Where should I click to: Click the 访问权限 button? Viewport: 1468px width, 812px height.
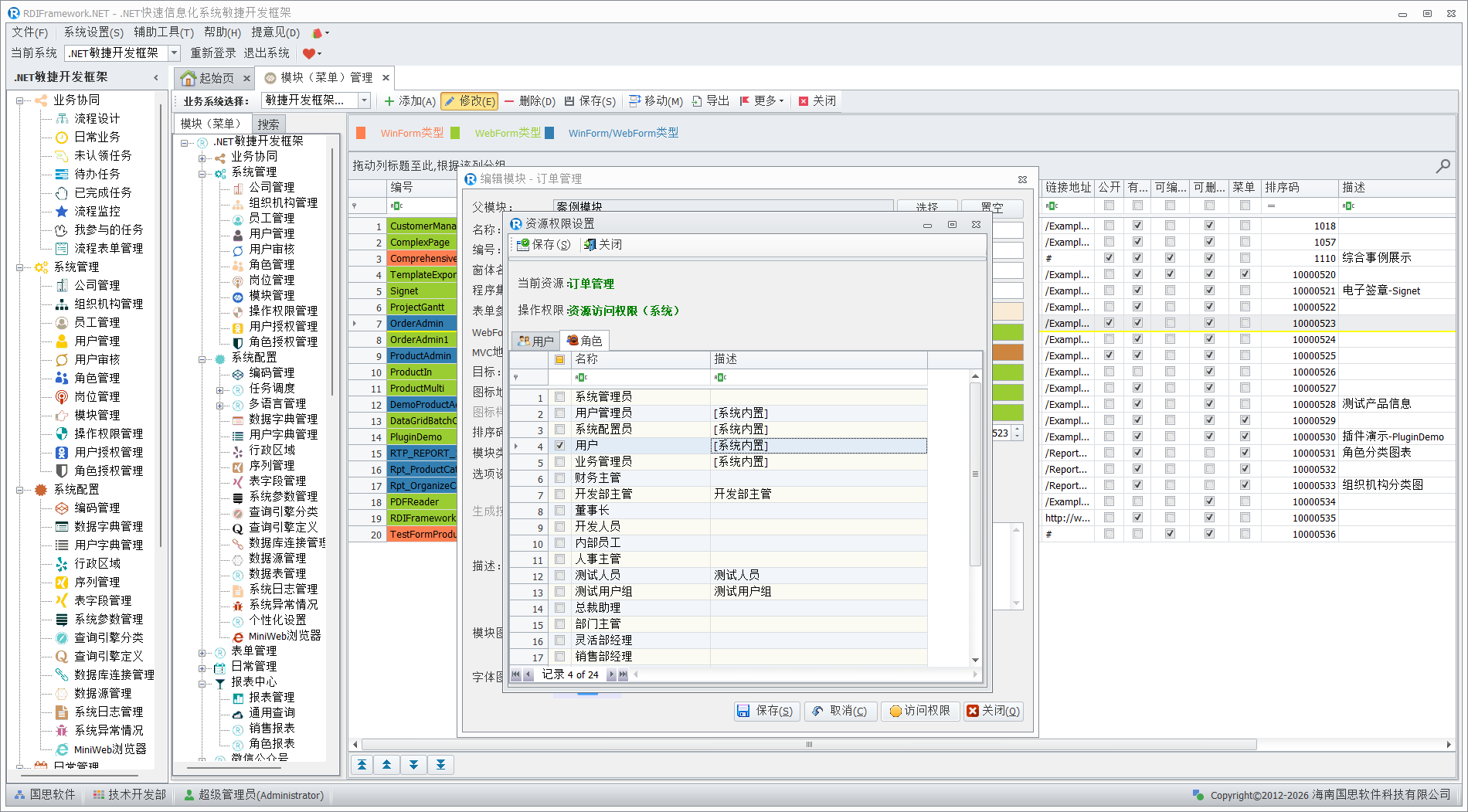click(919, 711)
